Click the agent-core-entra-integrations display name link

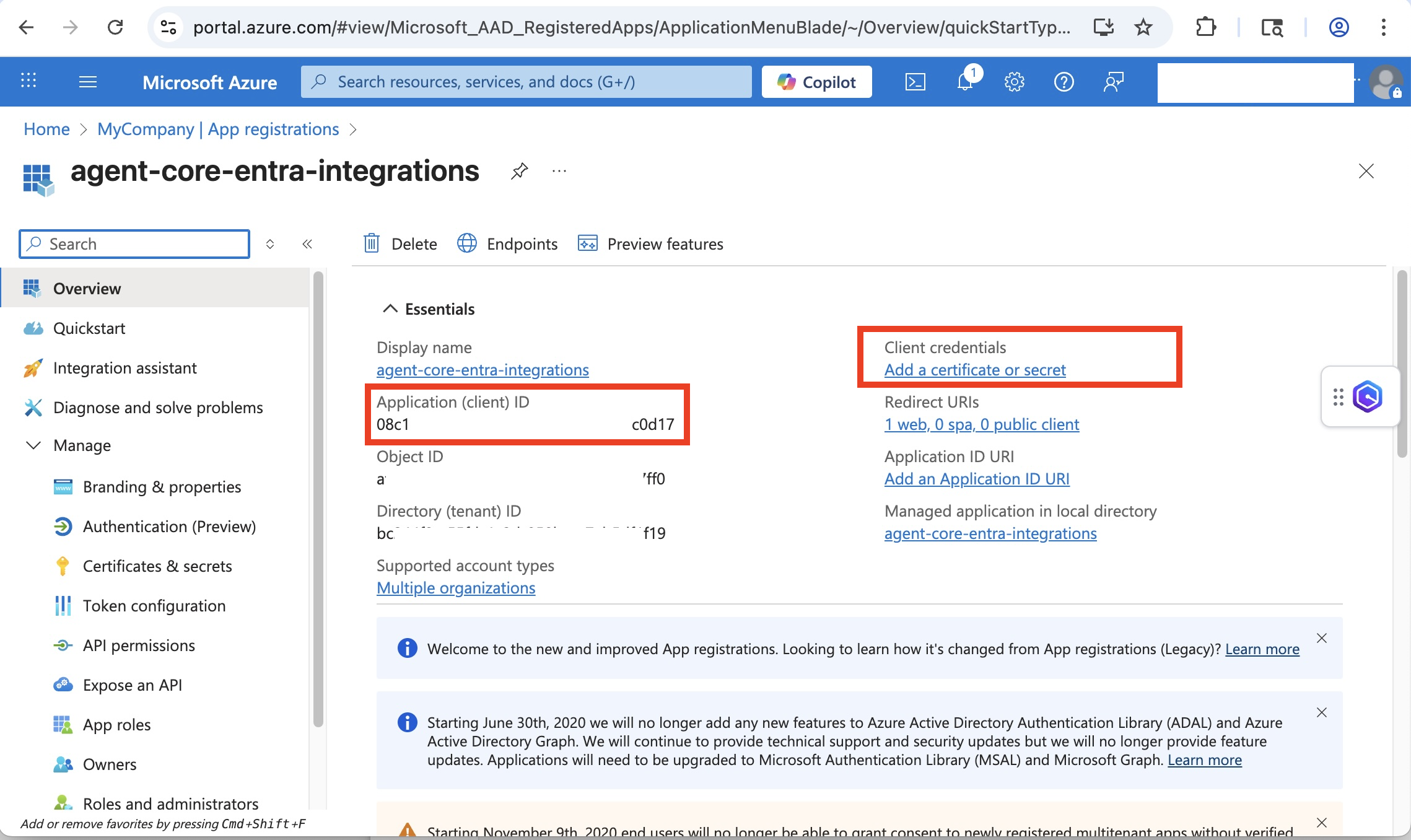(x=483, y=370)
